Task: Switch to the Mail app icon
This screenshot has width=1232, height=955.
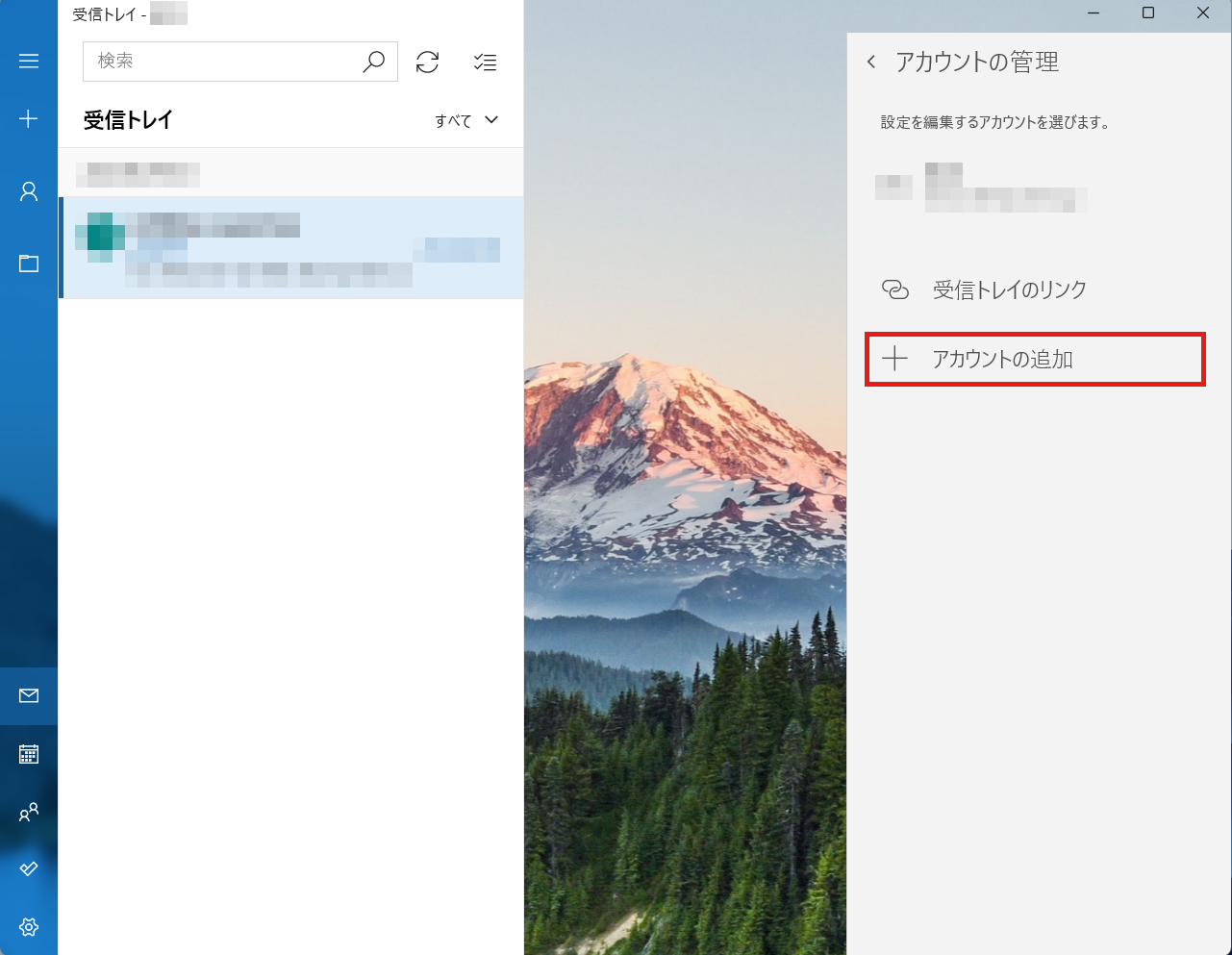Action: [x=29, y=695]
